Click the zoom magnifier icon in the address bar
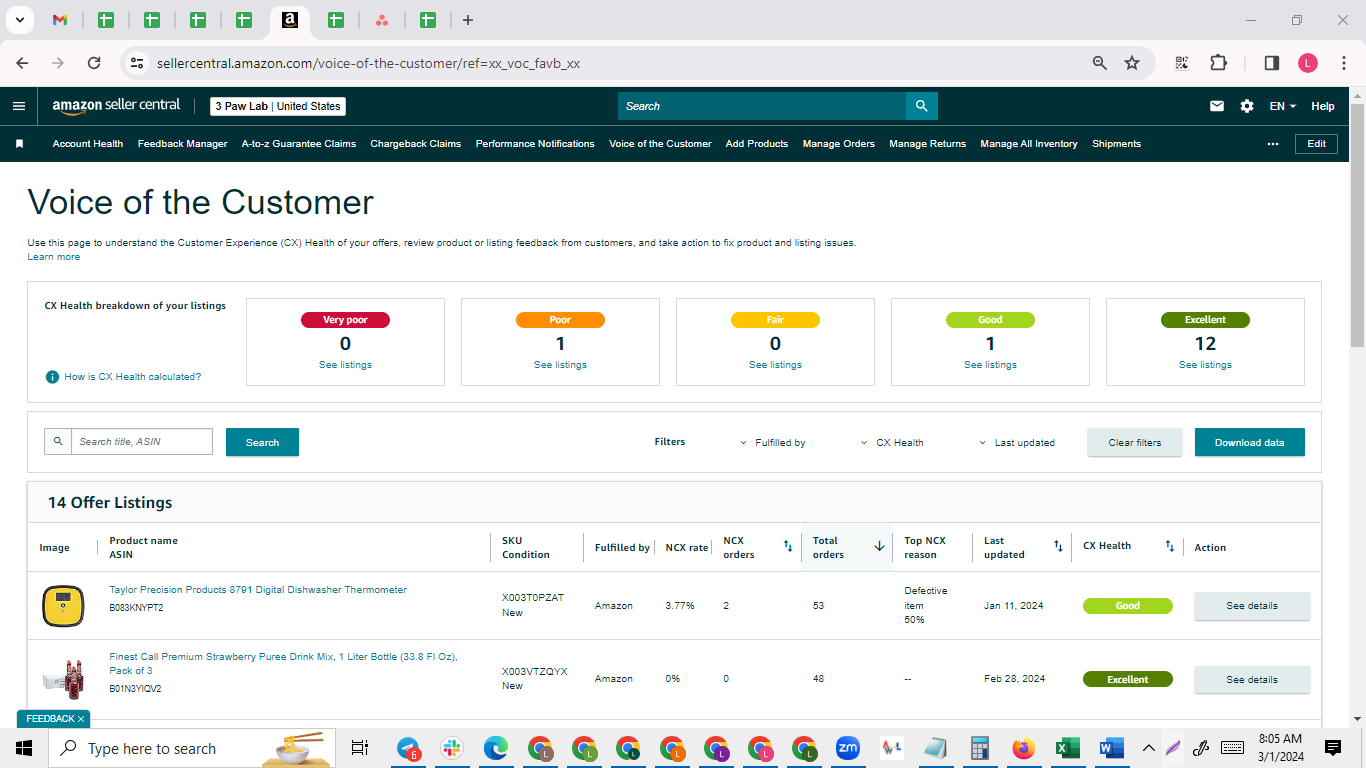This screenshot has width=1366, height=768. coord(1100,63)
